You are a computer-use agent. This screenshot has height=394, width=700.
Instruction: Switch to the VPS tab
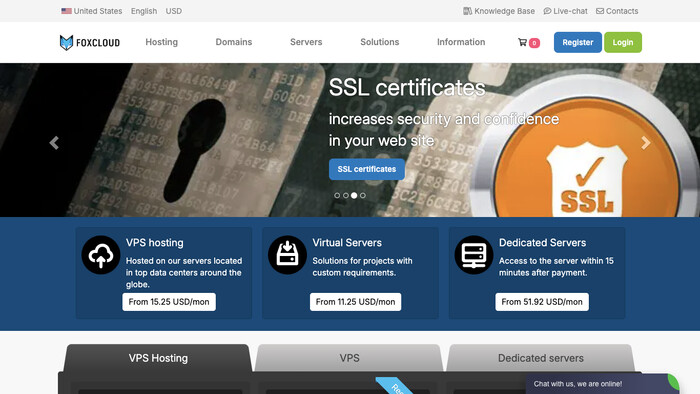(349, 358)
